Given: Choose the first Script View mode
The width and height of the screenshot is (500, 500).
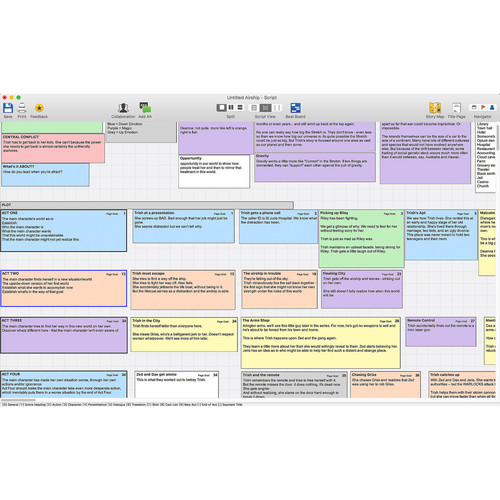Looking at the screenshot, I should click(254, 108).
